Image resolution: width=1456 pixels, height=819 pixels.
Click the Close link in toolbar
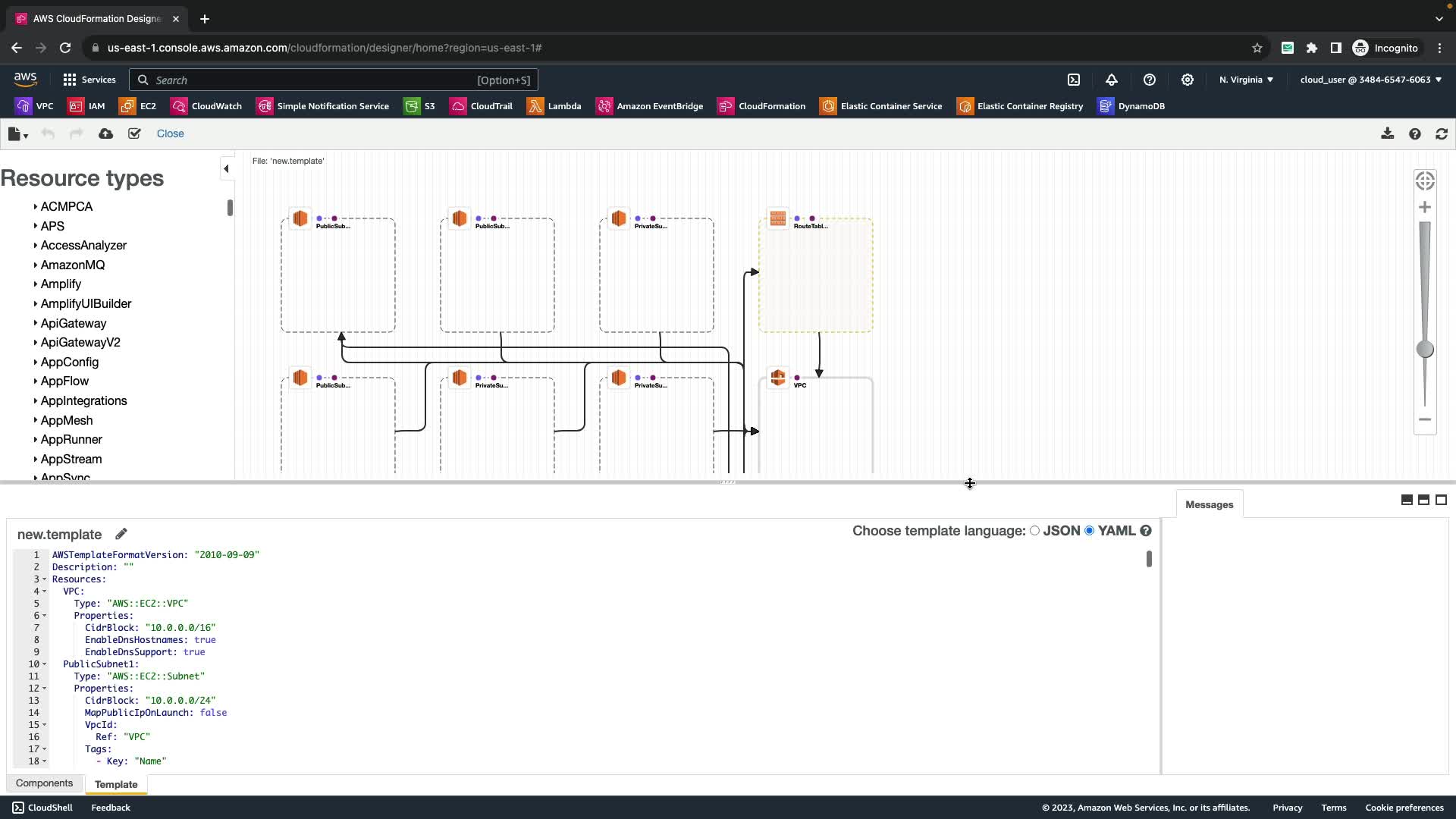coord(170,133)
